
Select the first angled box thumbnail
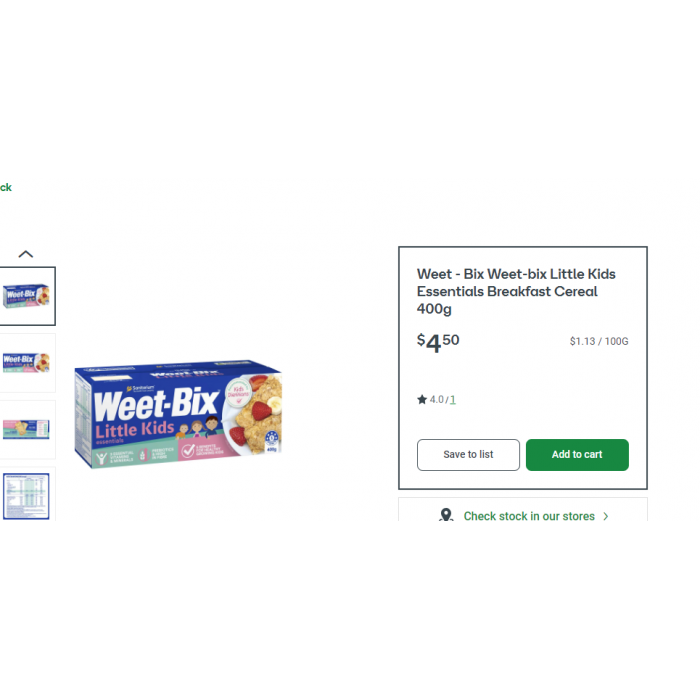pyautogui.click(x=27, y=296)
